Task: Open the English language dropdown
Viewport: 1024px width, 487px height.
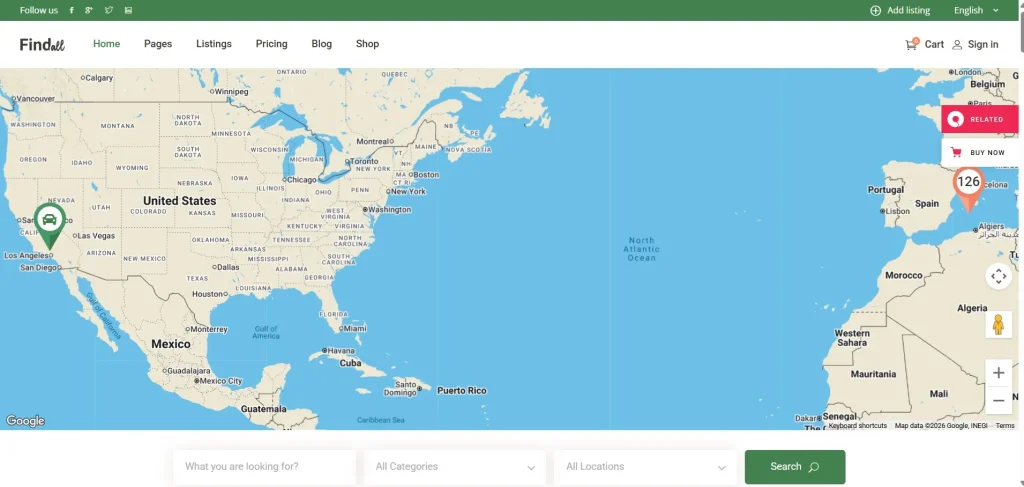Action: pyautogui.click(x=976, y=10)
